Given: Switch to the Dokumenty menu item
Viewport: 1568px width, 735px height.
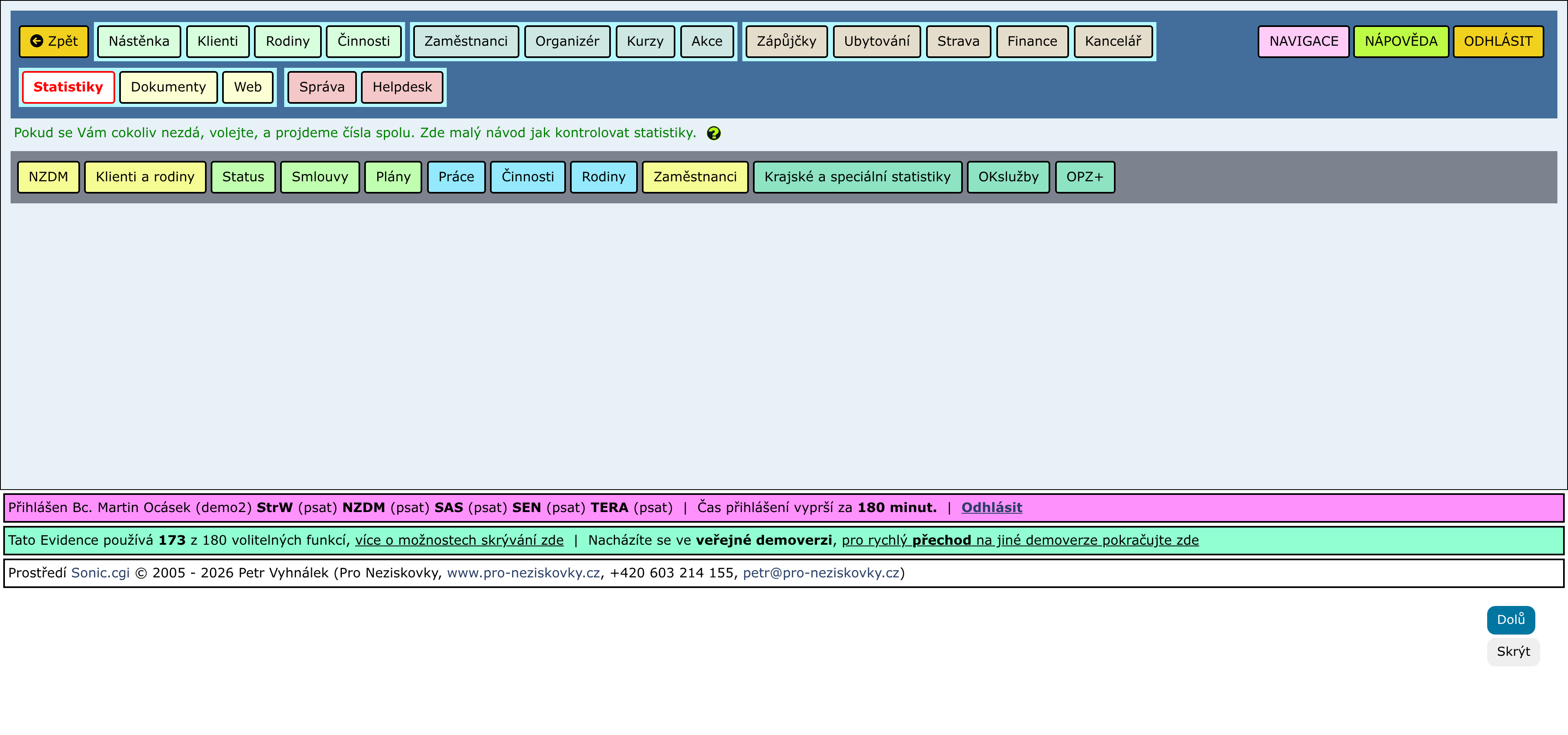Looking at the screenshot, I should 168,87.
